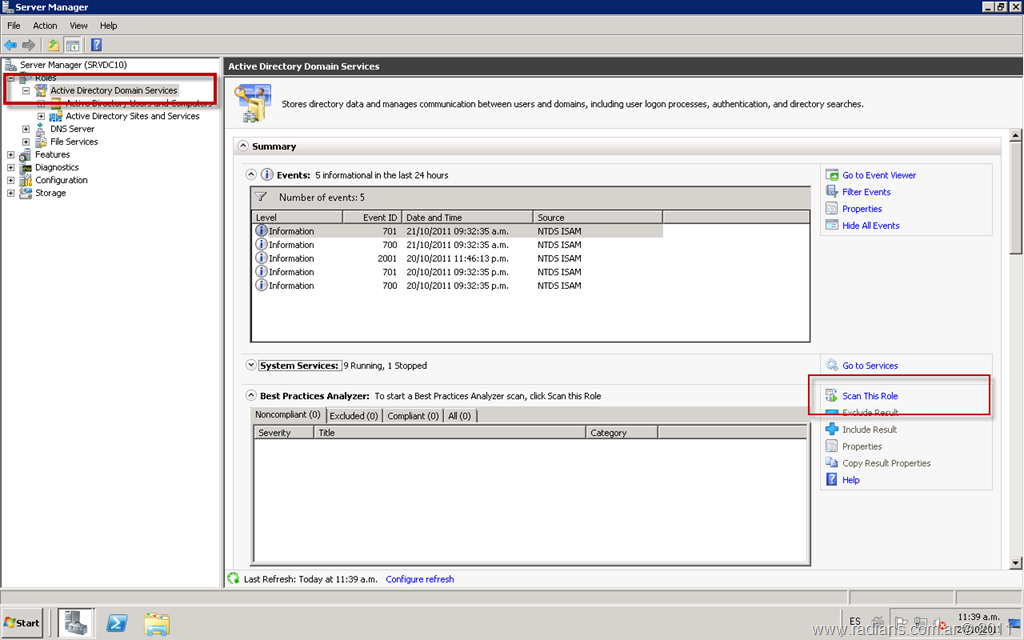Click the Configure refresh link

(420, 579)
